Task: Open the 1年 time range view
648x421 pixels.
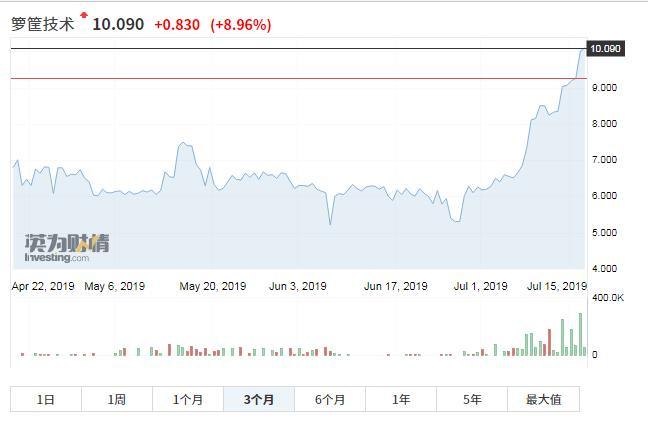Action: pos(401,399)
